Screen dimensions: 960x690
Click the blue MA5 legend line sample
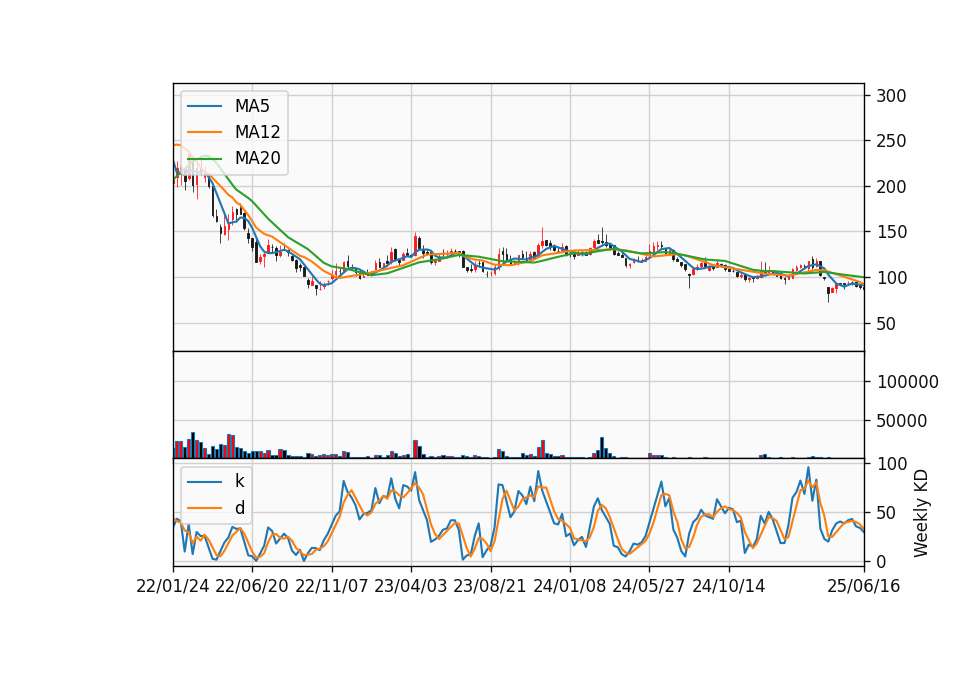(204, 107)
